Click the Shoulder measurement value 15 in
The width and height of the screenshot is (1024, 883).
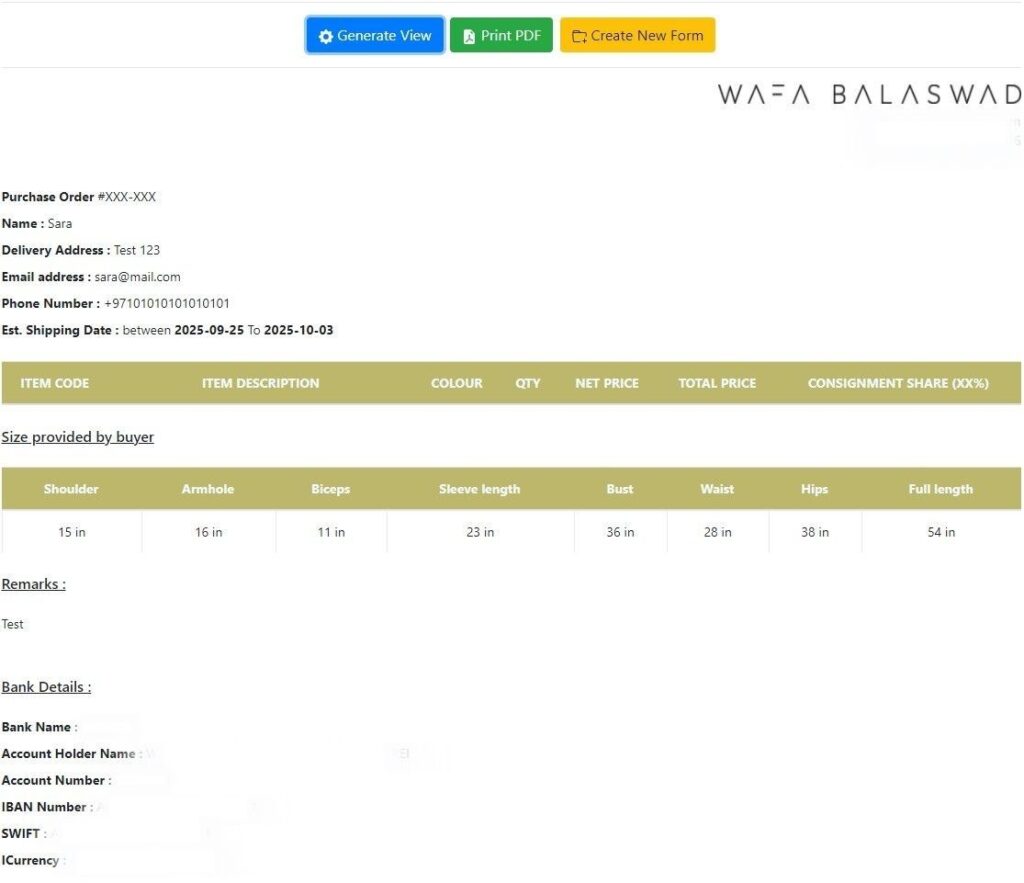tap(72, 532)
